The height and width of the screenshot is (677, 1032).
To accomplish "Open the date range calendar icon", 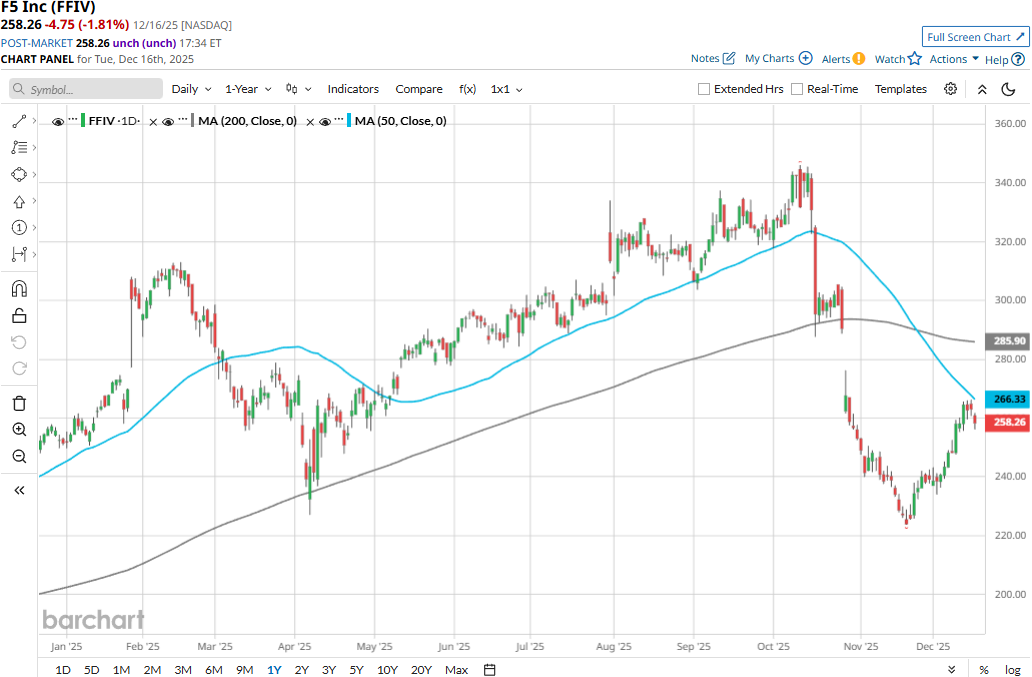I will [x=489, y=670].
